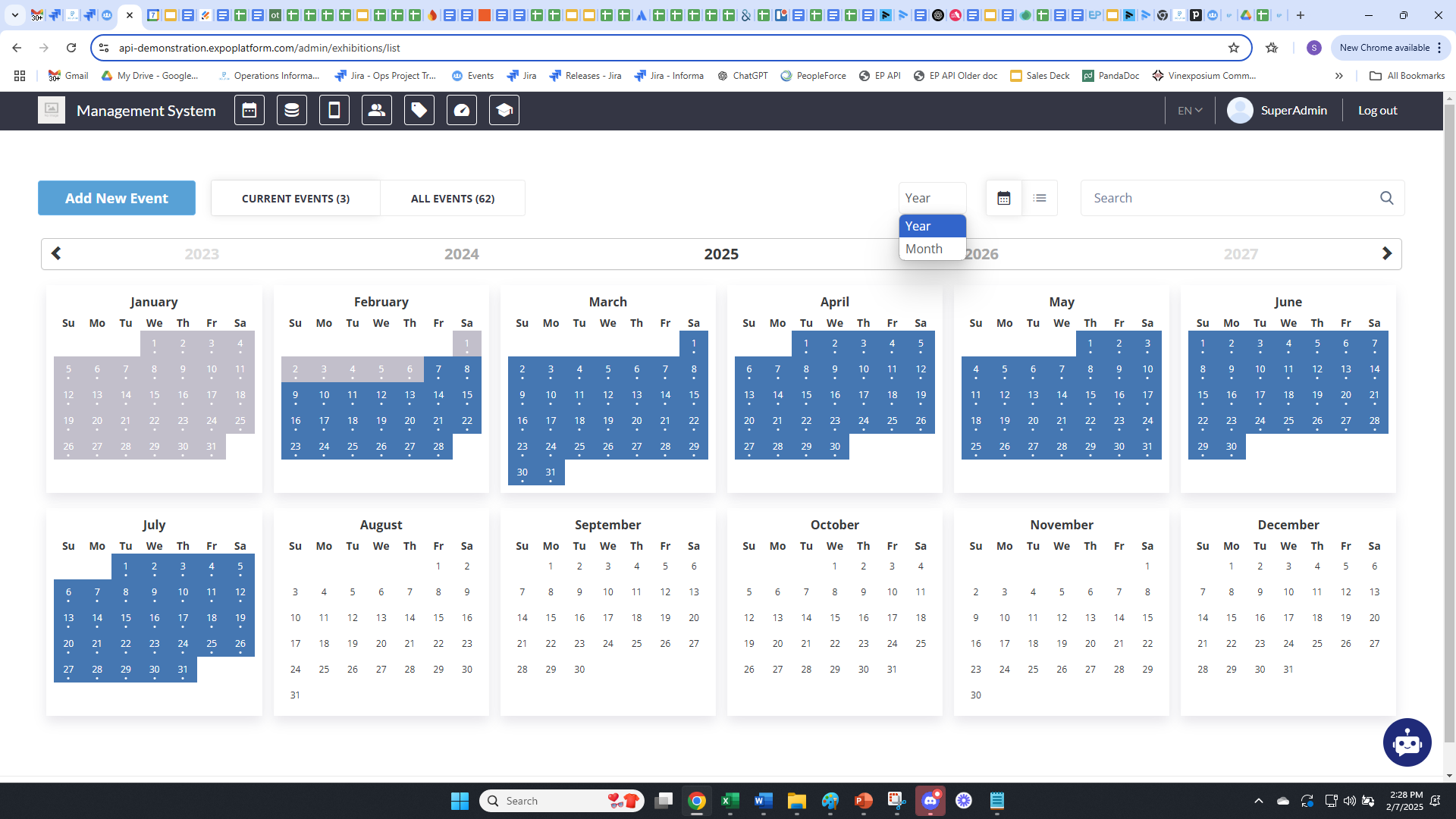Image resolution: width=1456 pixels, height=819 pixels.
Task: Go to previous year with left arrow
Action: pos(56,253)
